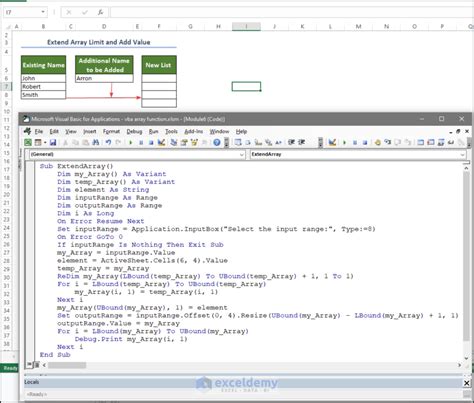Select the cell containing Arron
Image resolution: width=474 pixels, height=403 pixels.
click(x=104, y=78)
